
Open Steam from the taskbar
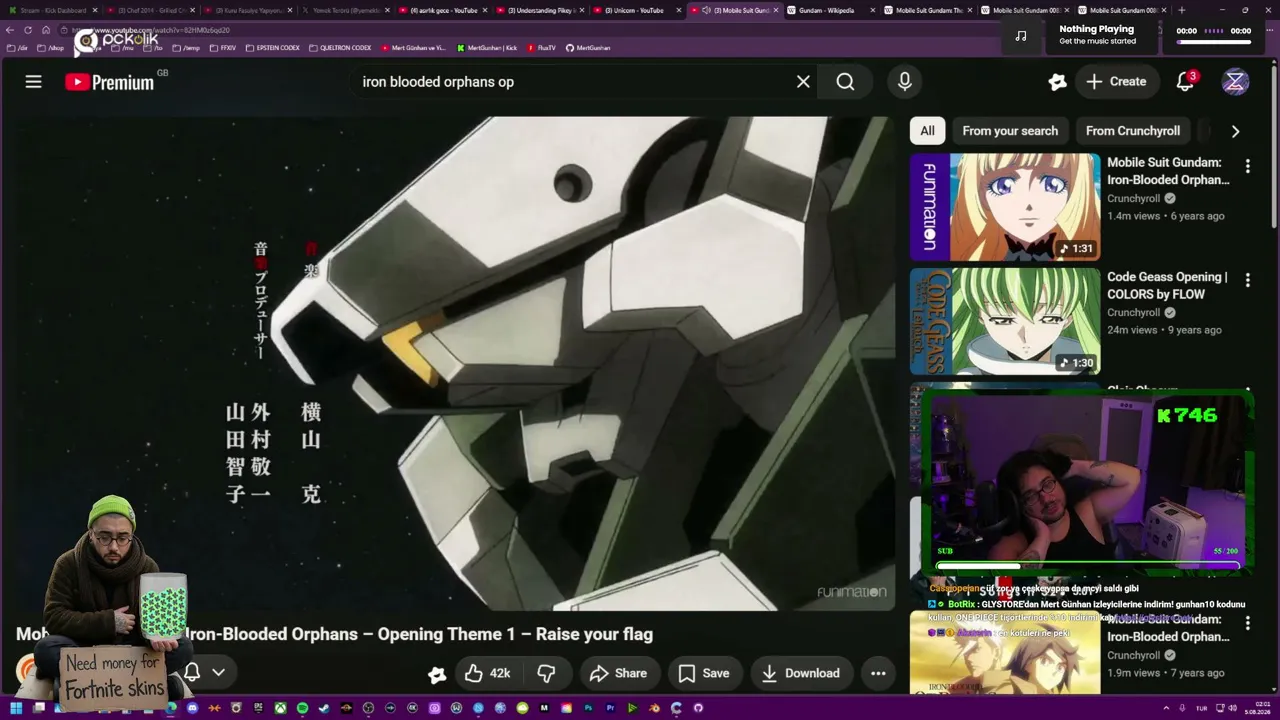click(x=324, y=708)
